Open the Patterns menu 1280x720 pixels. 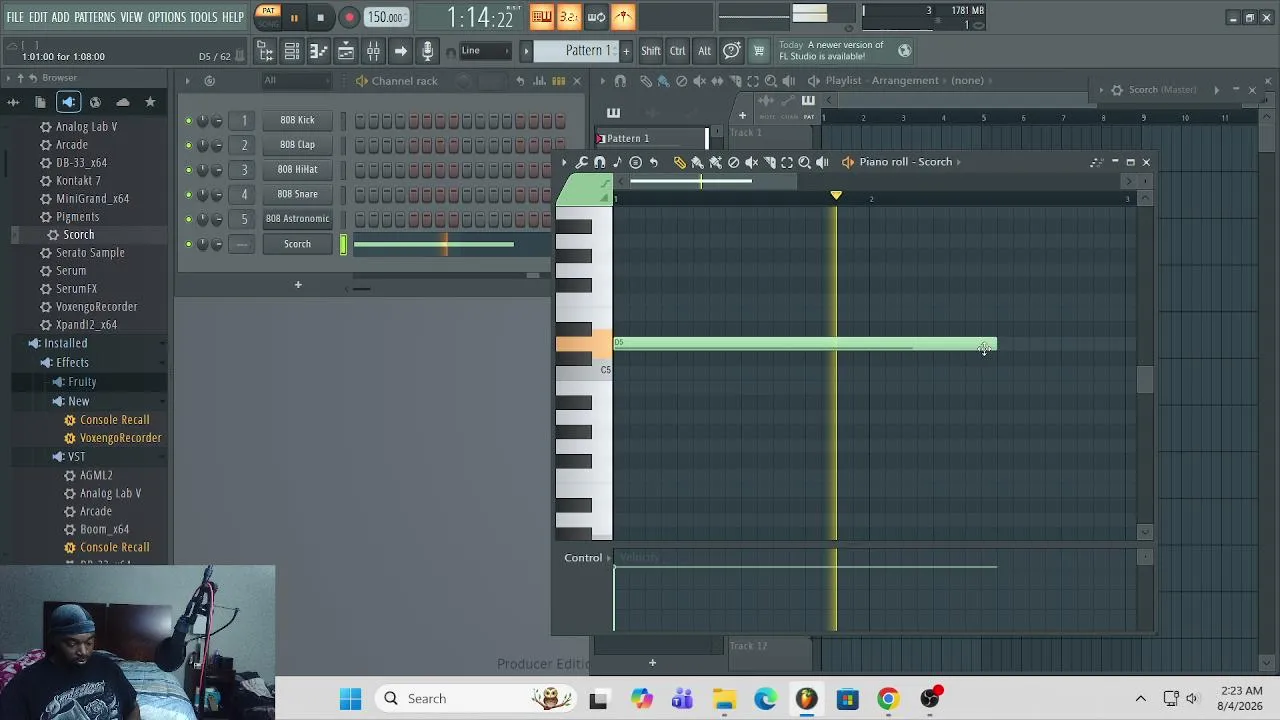[x=95, y=17]
